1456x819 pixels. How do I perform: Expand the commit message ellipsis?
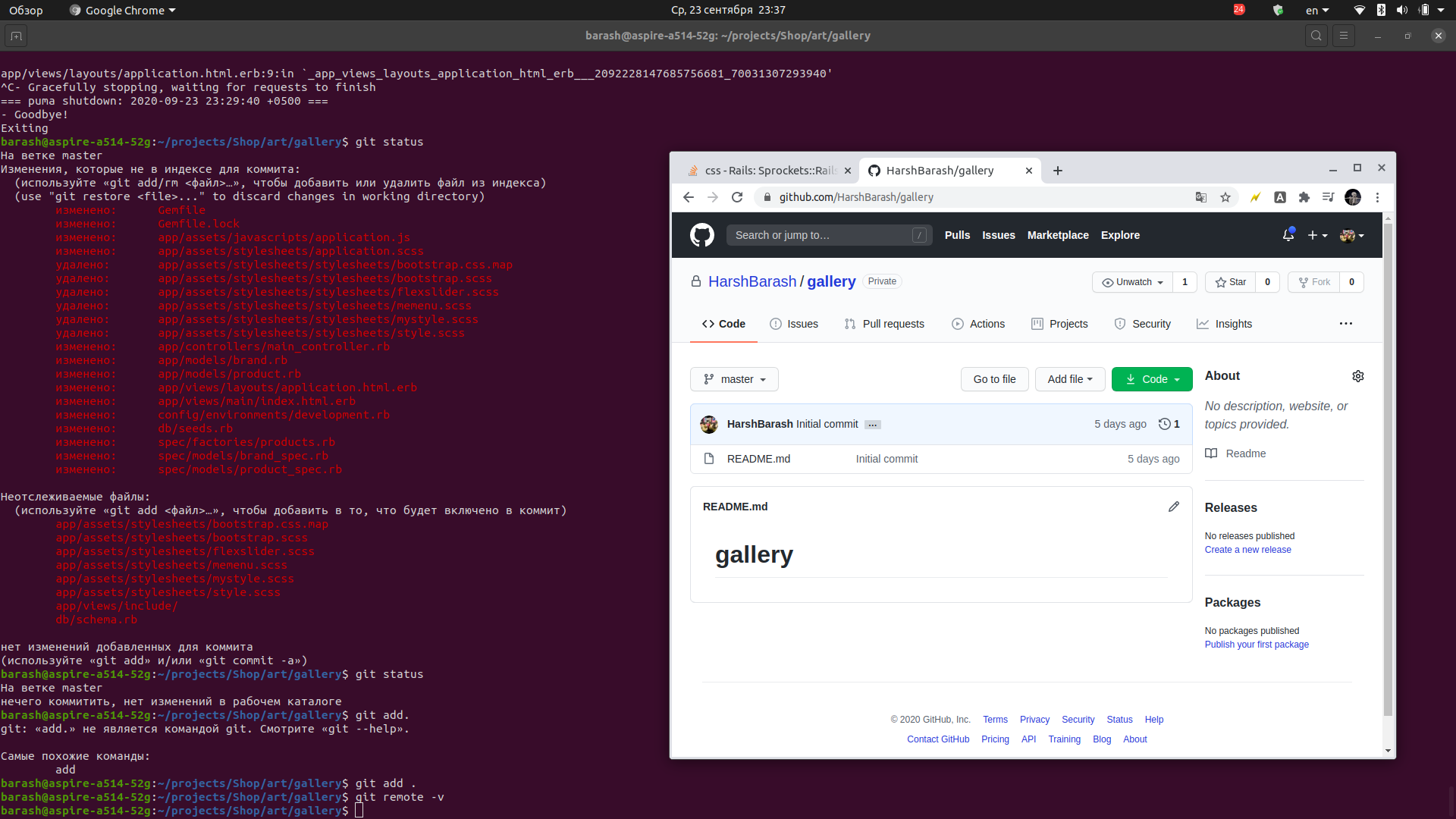[872, 425]
